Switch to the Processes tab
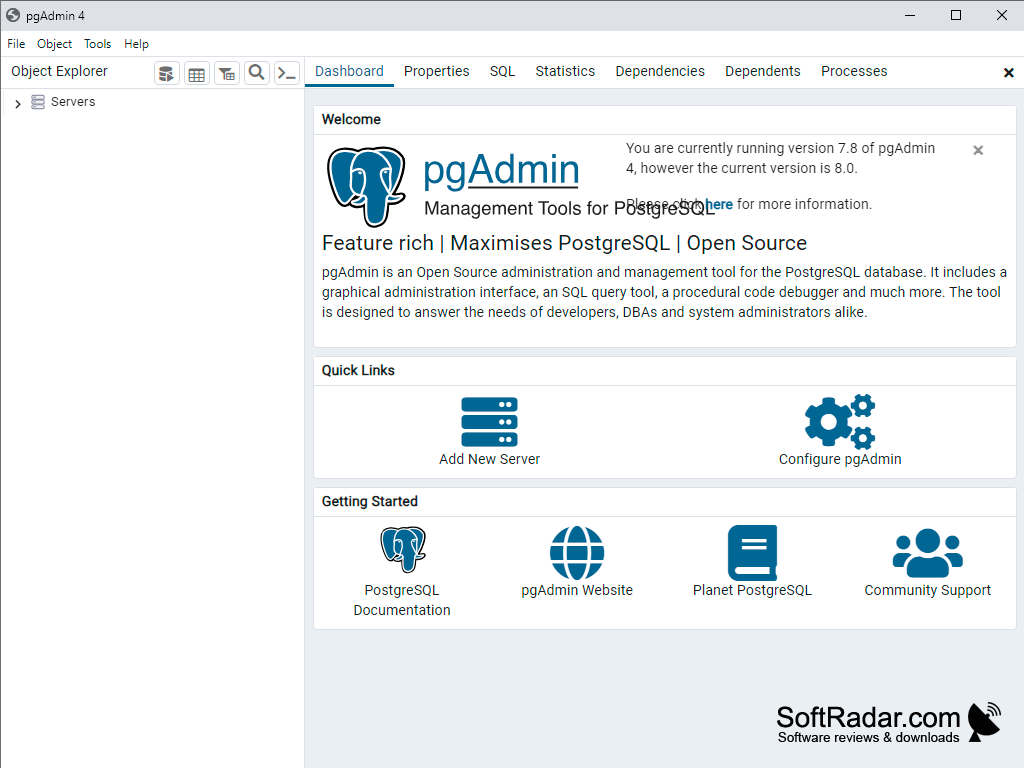This screenshot has height=768, width=1024. pos(854,71)
